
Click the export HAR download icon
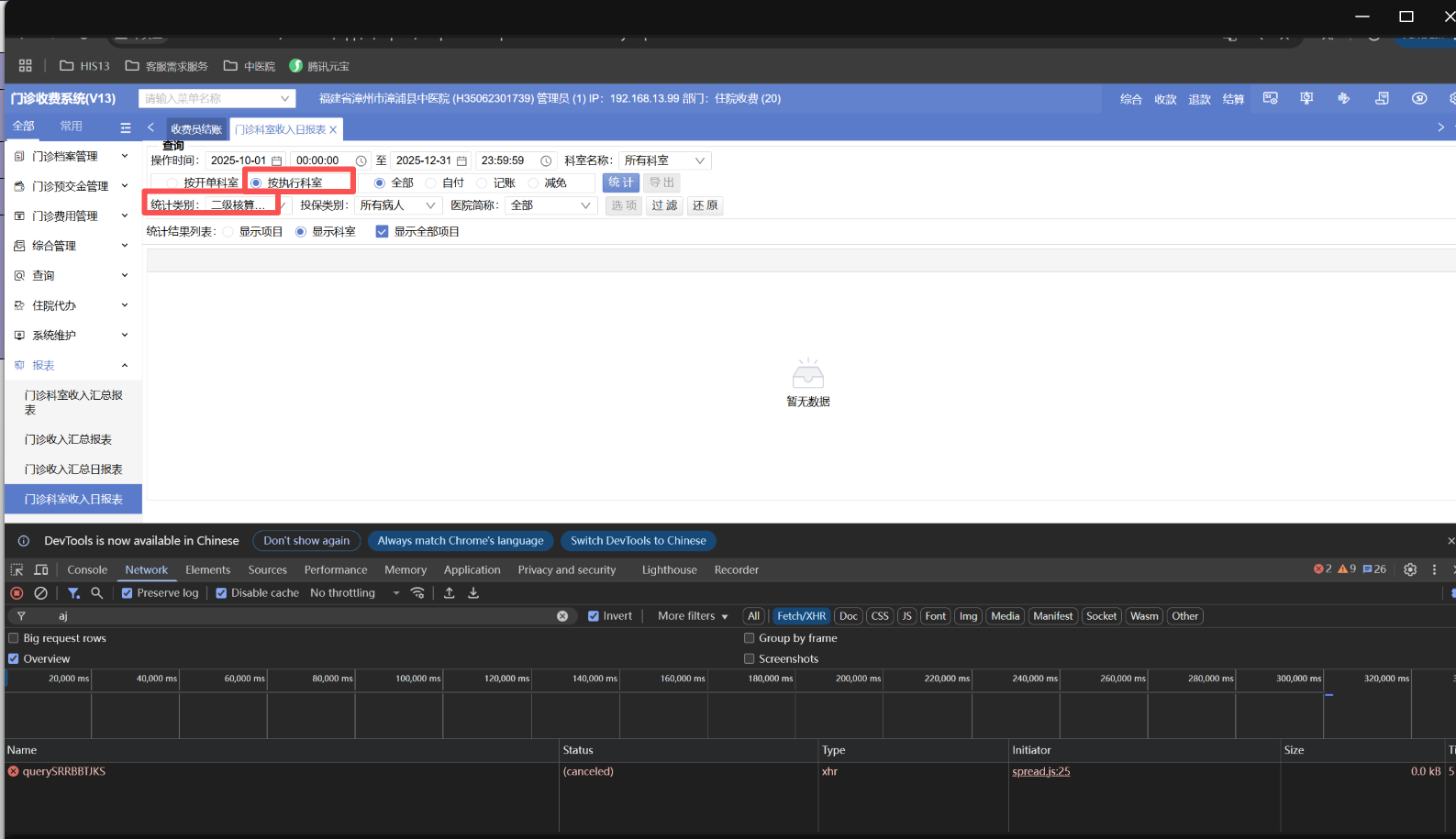coord(473,593)
